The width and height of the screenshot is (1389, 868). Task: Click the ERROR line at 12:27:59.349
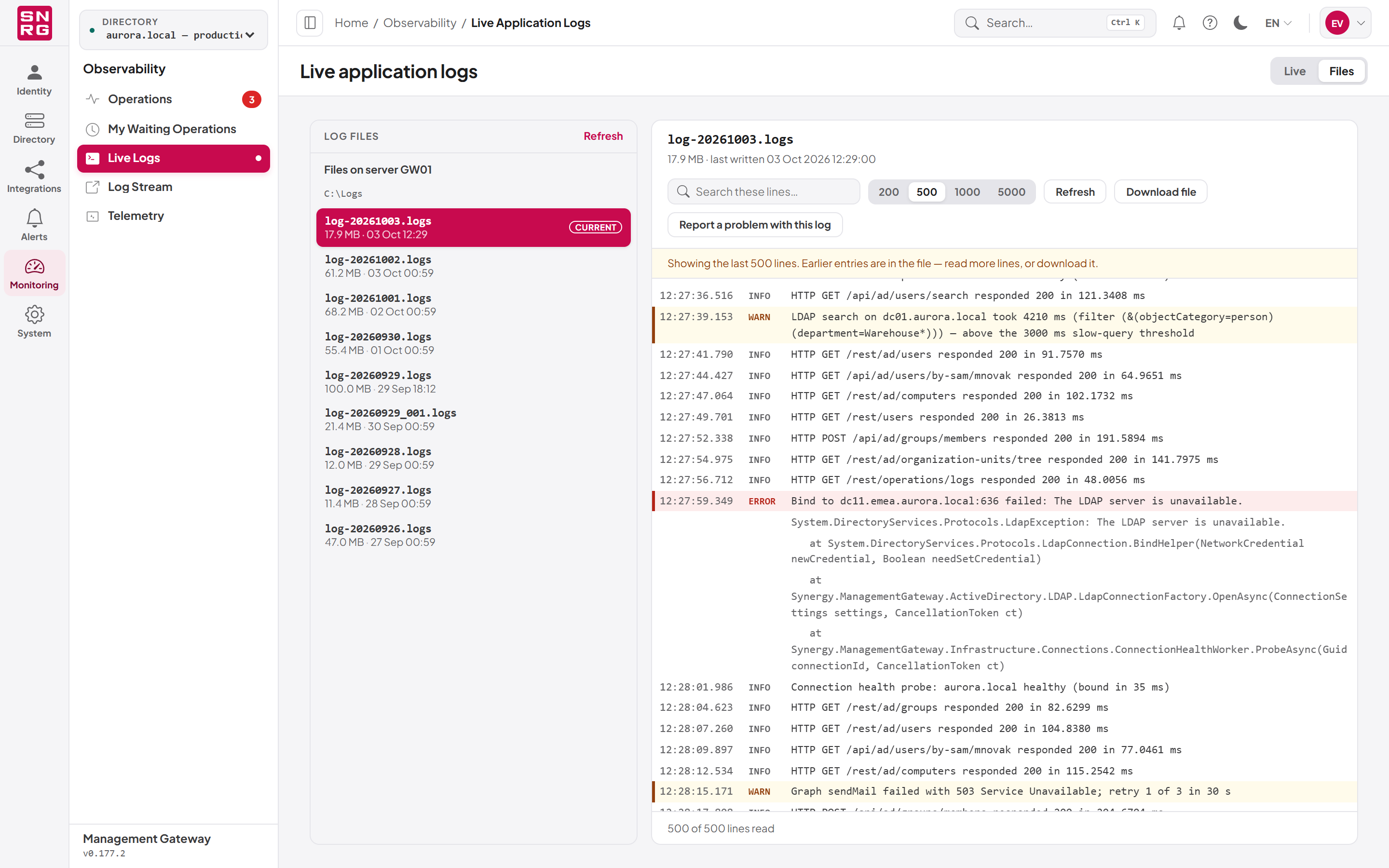click(1005, 501)
